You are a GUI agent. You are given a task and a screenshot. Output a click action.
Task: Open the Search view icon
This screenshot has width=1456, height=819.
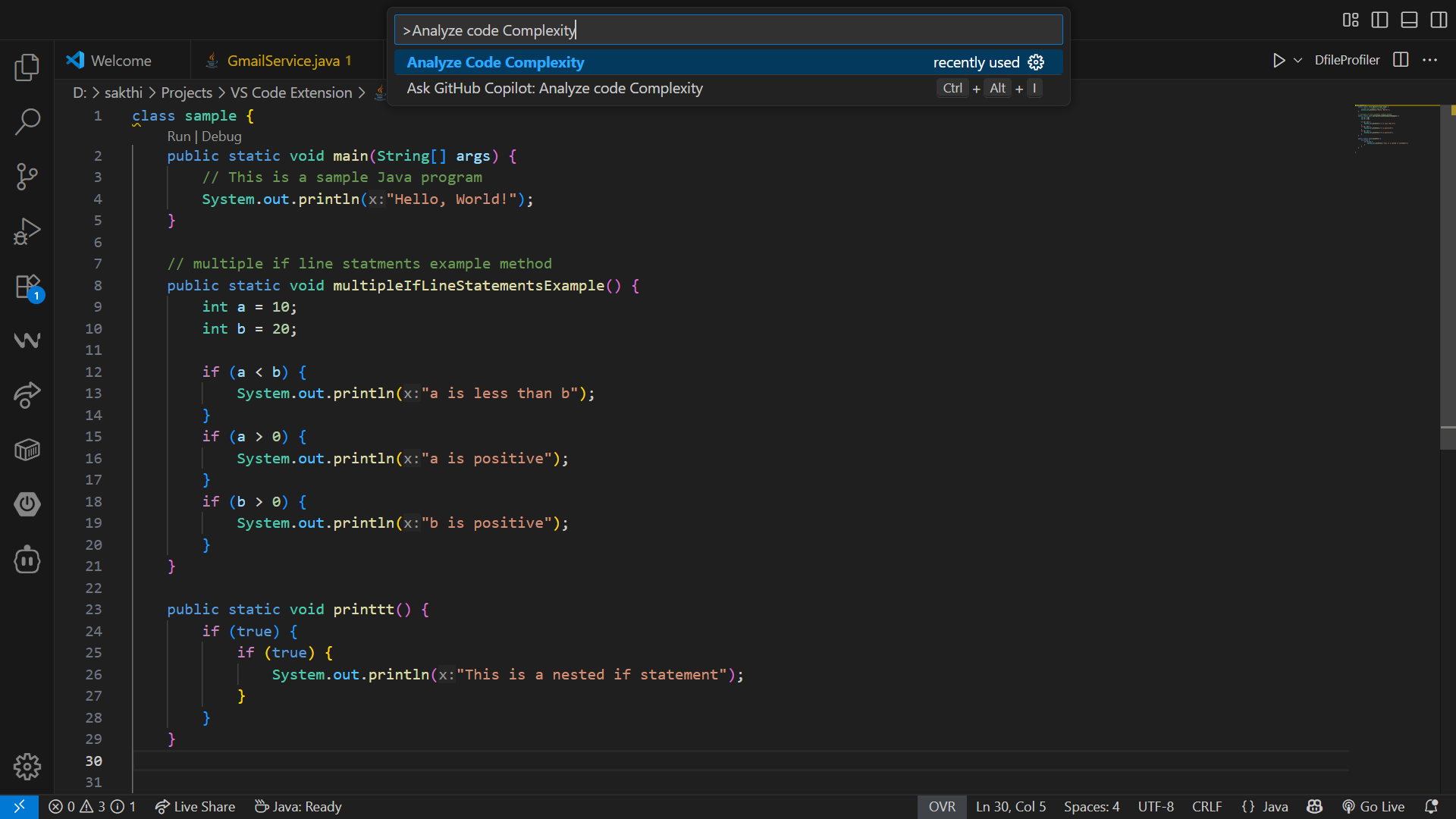pos(27,121)
